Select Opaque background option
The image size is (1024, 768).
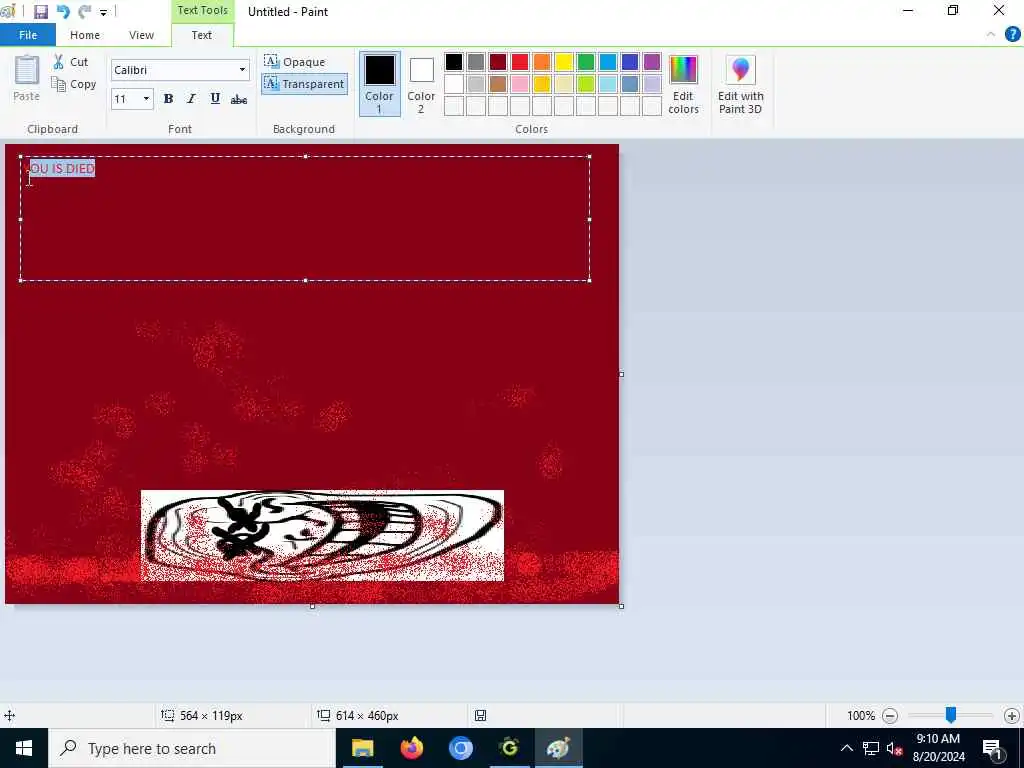pyautogui.click(x=295, y=62)
